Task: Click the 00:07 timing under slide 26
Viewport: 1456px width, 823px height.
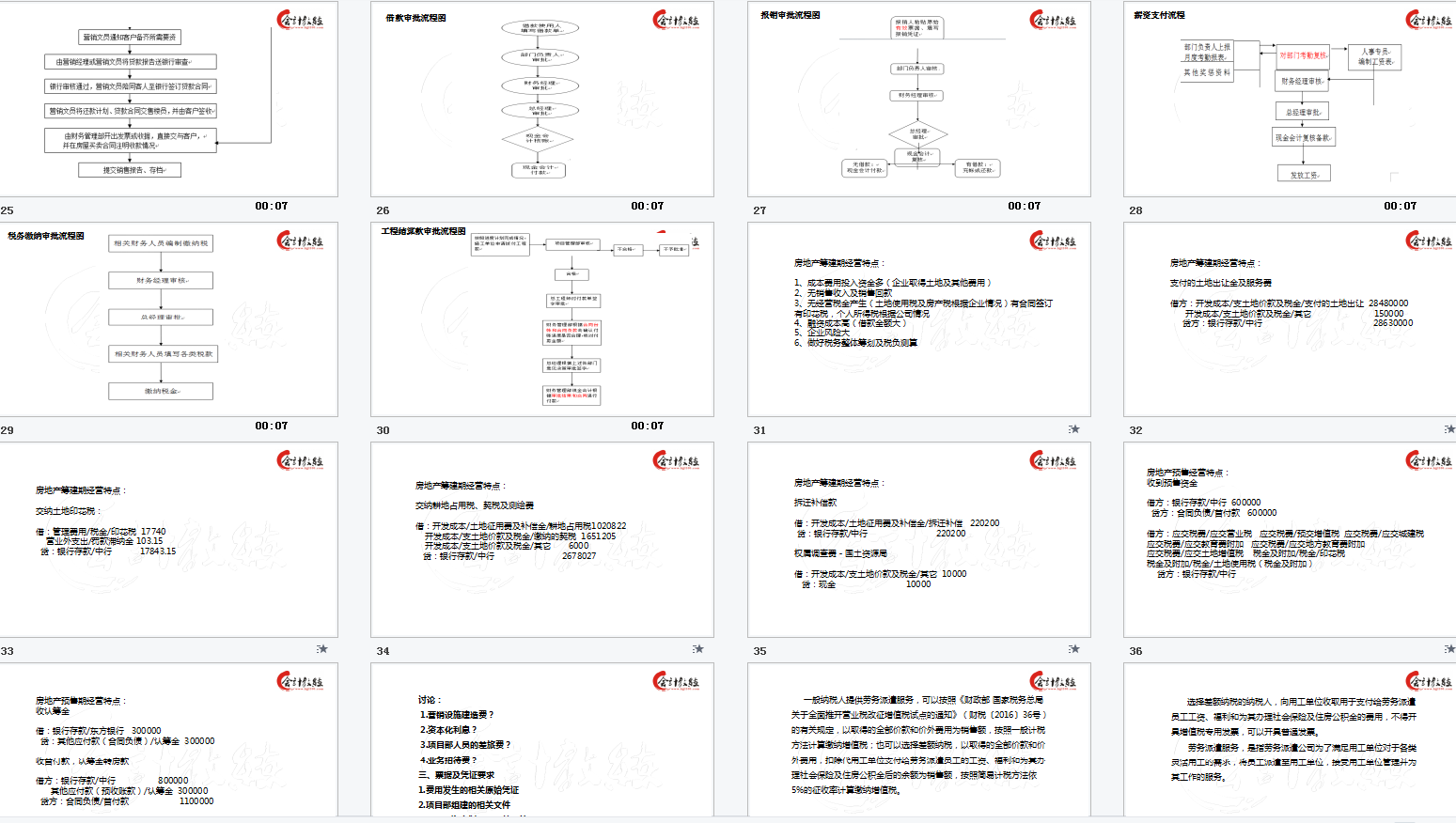Action: (648, 206)
